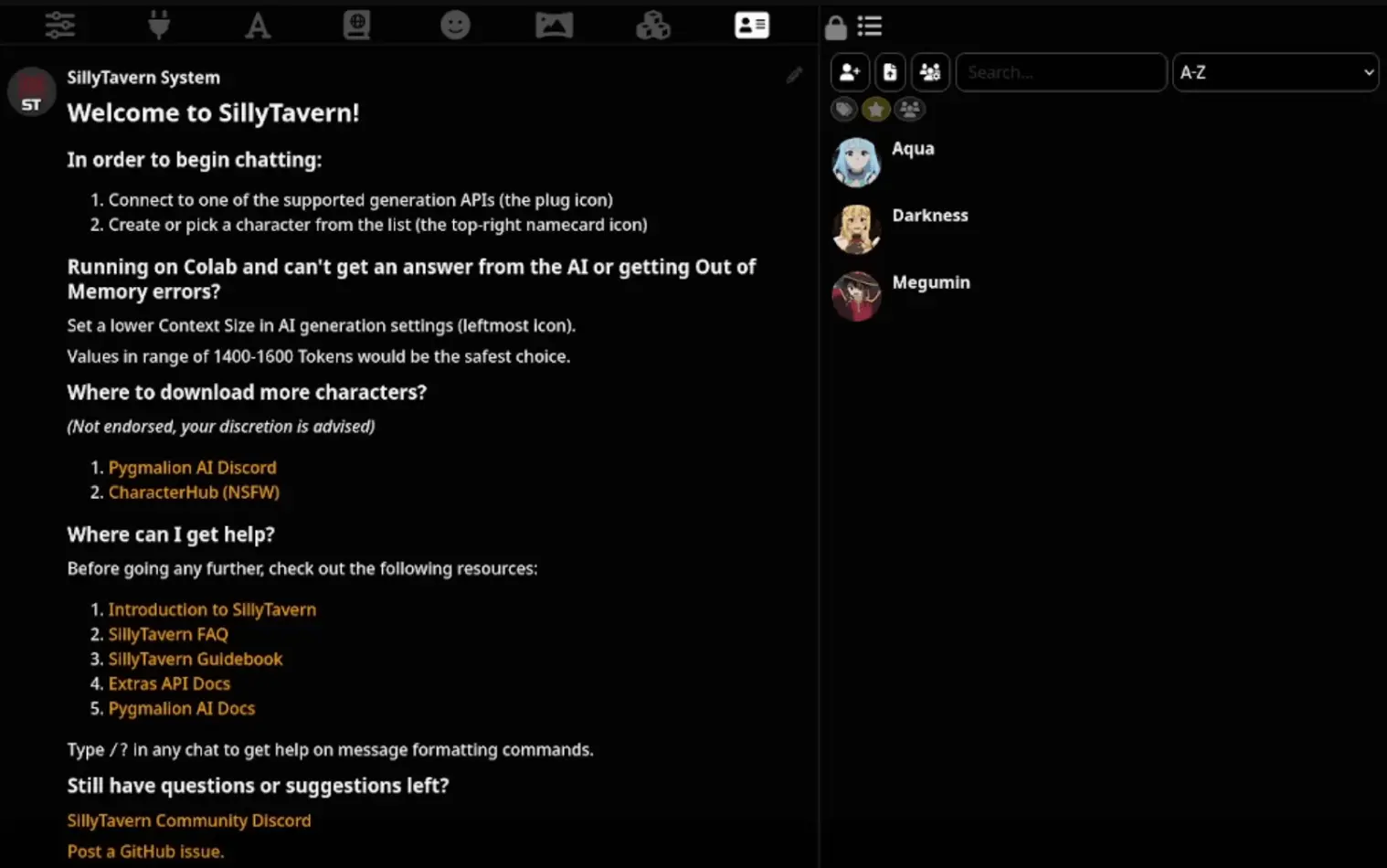The height and width of the screenshot is (868, 1387).
Task: Open API connections plug icon
Action: [159, 25]
